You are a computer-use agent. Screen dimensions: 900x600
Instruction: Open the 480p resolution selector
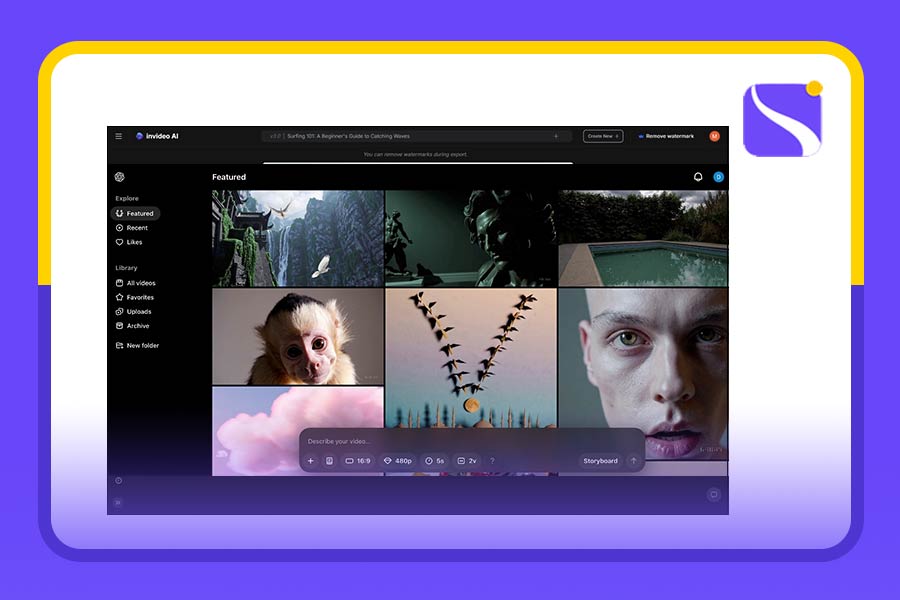(x=398, y=461)
